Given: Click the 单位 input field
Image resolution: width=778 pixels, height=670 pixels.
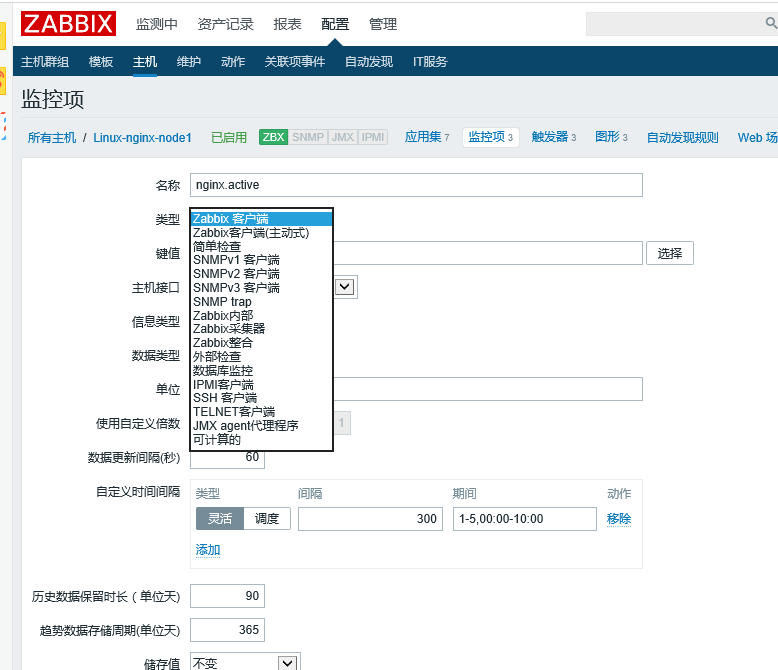Looking at the screenshot, I should pos(488,389).
